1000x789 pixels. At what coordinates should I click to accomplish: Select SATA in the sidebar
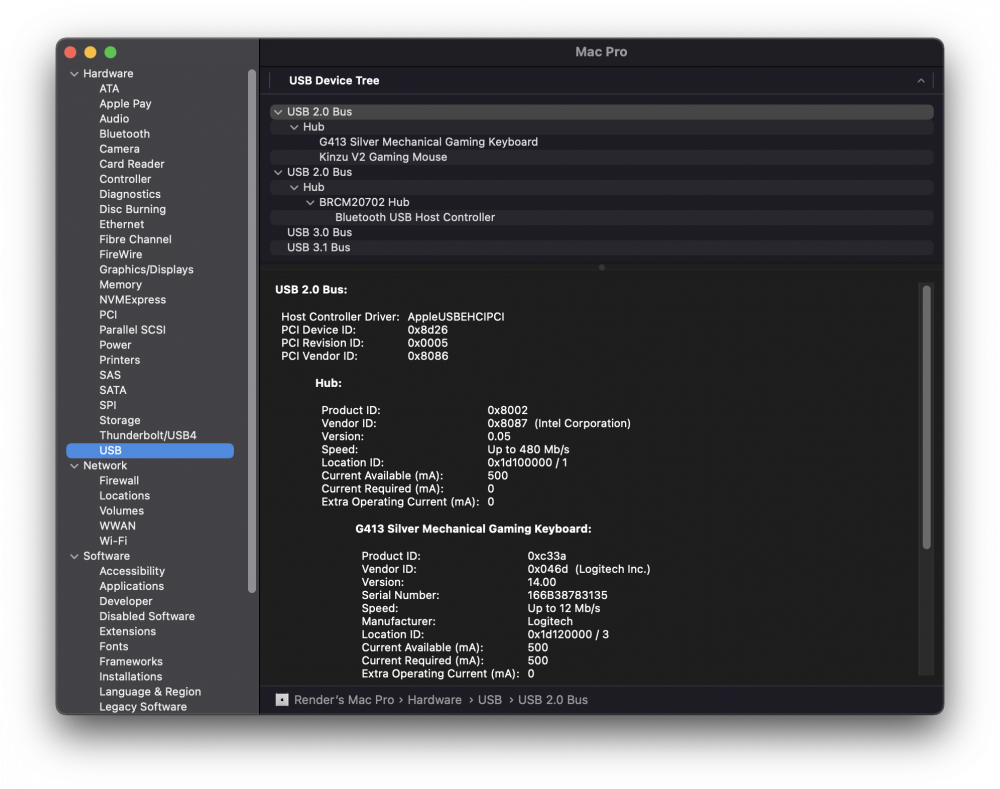pyautogui.click(x=112, y=390)
